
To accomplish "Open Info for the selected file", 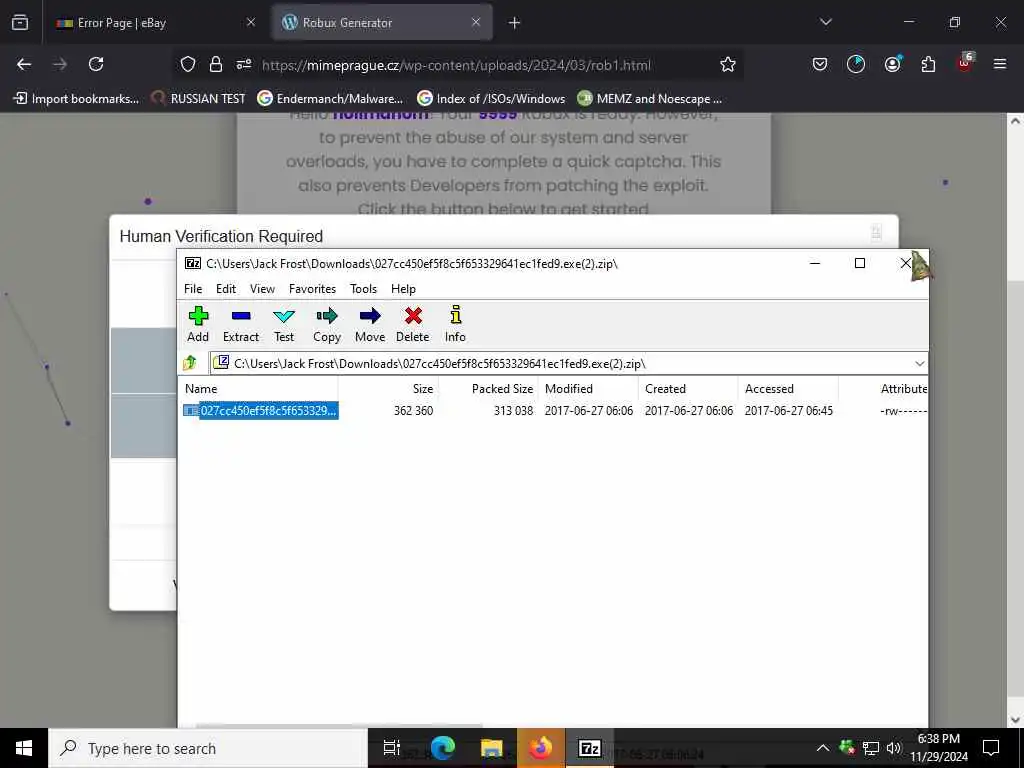I will coord(455,324).
